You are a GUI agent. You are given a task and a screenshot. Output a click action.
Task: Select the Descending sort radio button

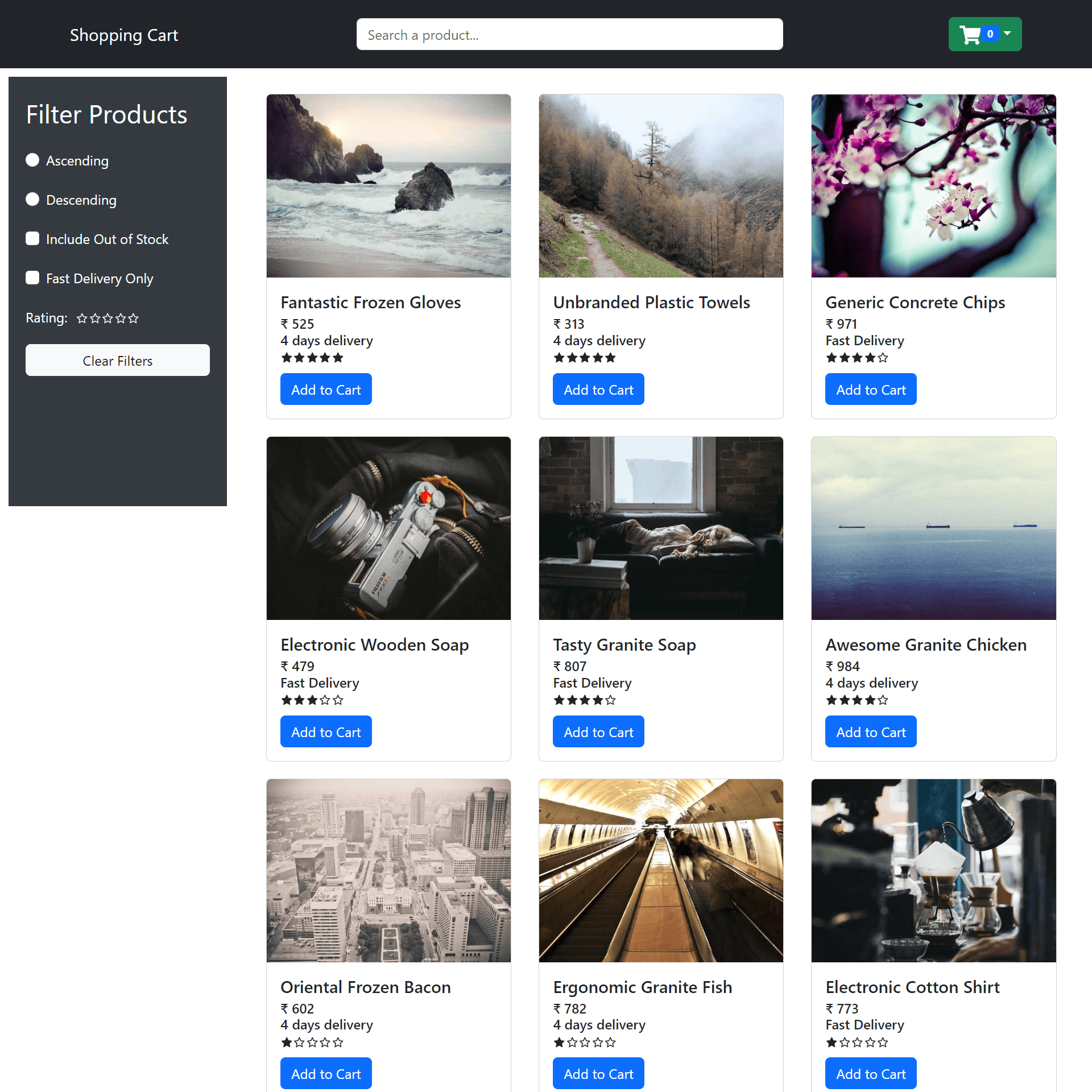(x=32, y=200)
